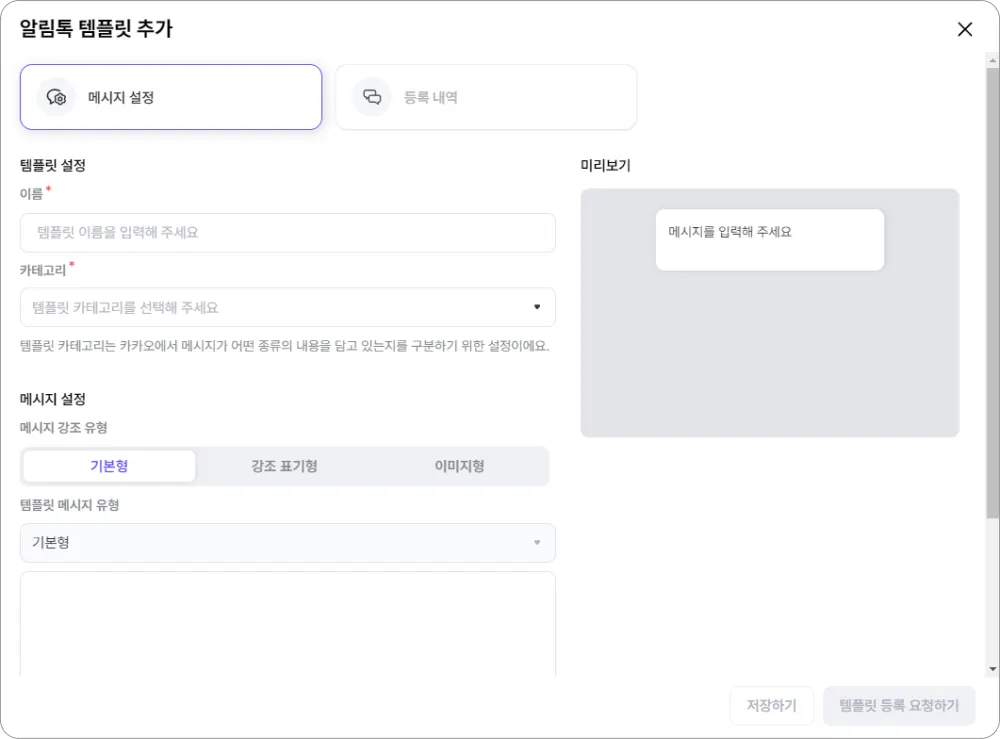Select the 기본형 message emphasis type
This screenshot has width=1000, height=739.
tap(109, 466)
